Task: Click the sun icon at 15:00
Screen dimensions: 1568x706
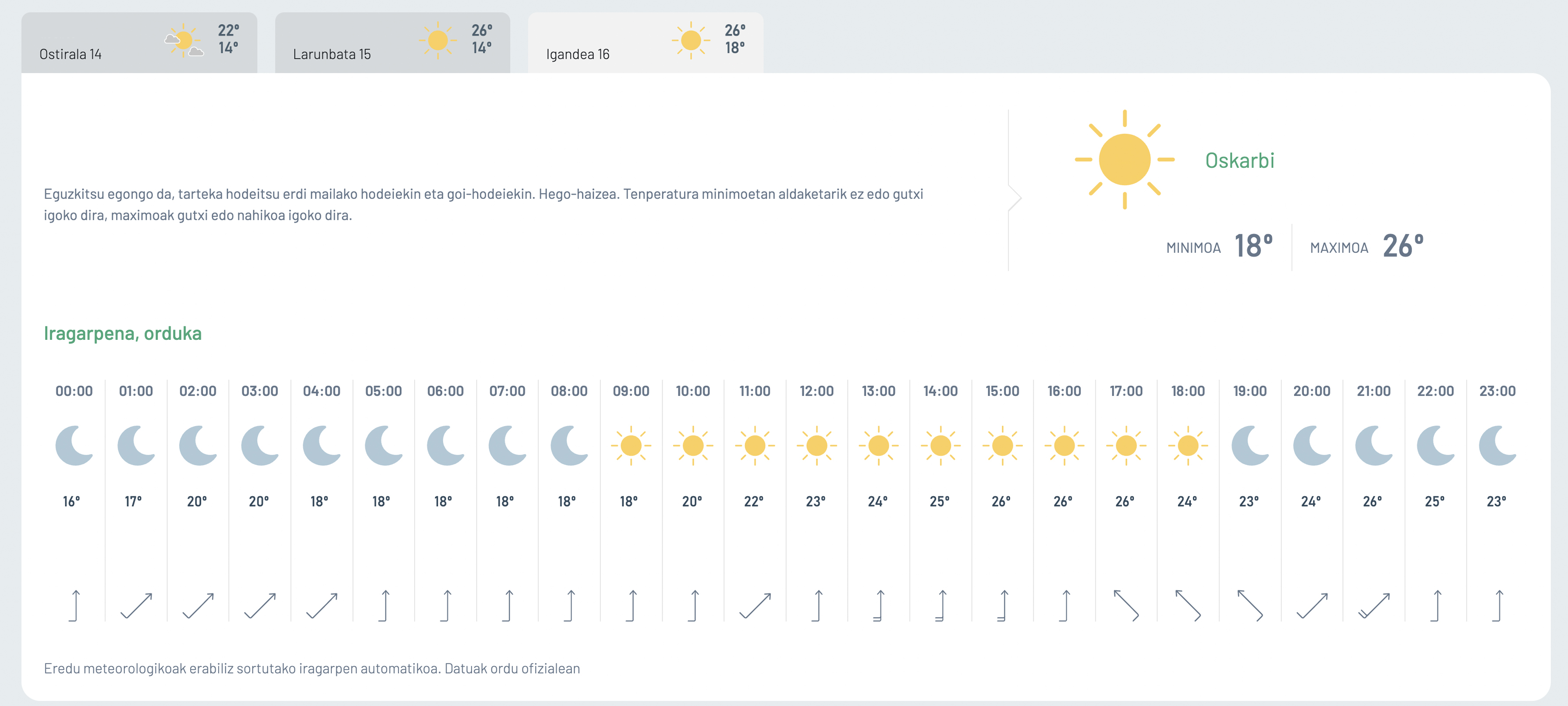Action: pyautogui.click(x=1003, y=445)
